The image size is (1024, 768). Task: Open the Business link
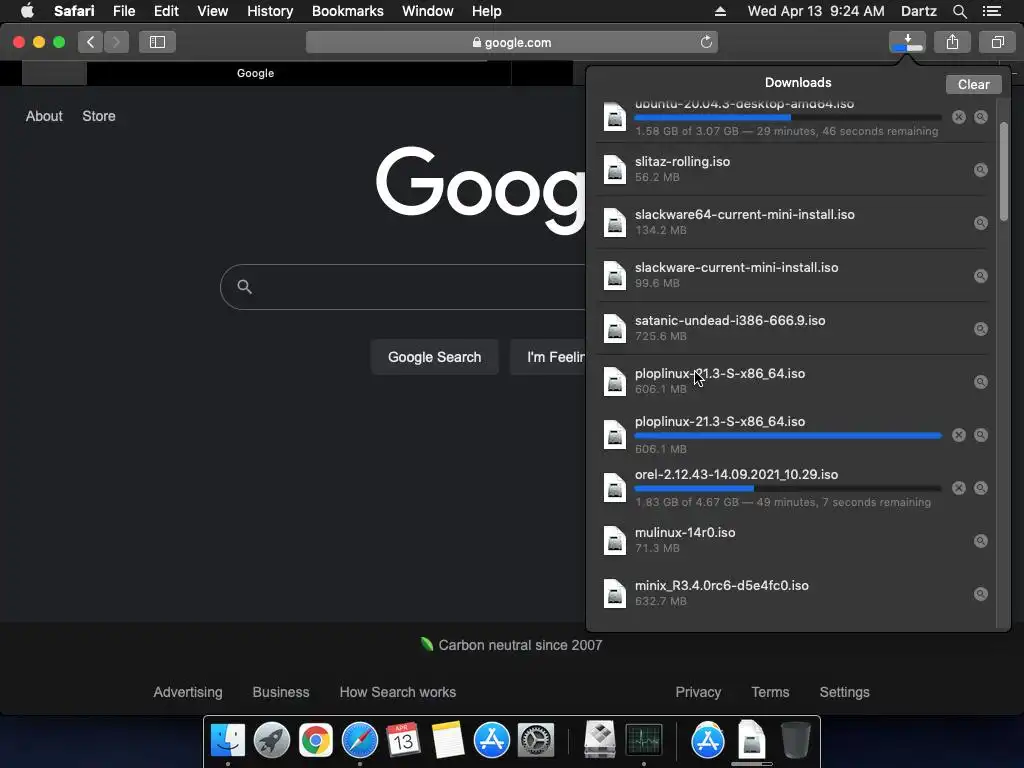coord(281,692)
